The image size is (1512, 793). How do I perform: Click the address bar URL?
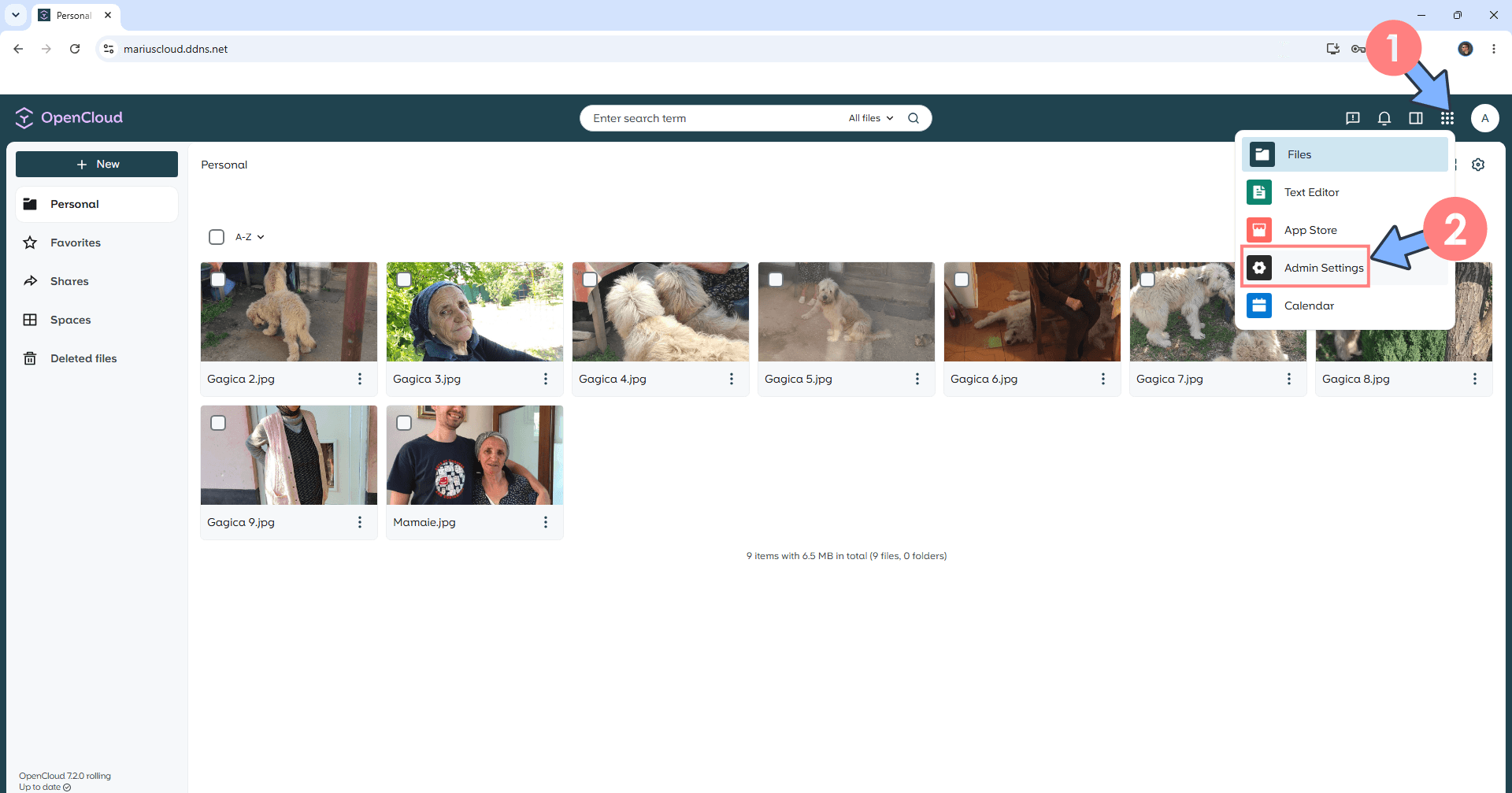pyautogui.click(x=176, y=49)
